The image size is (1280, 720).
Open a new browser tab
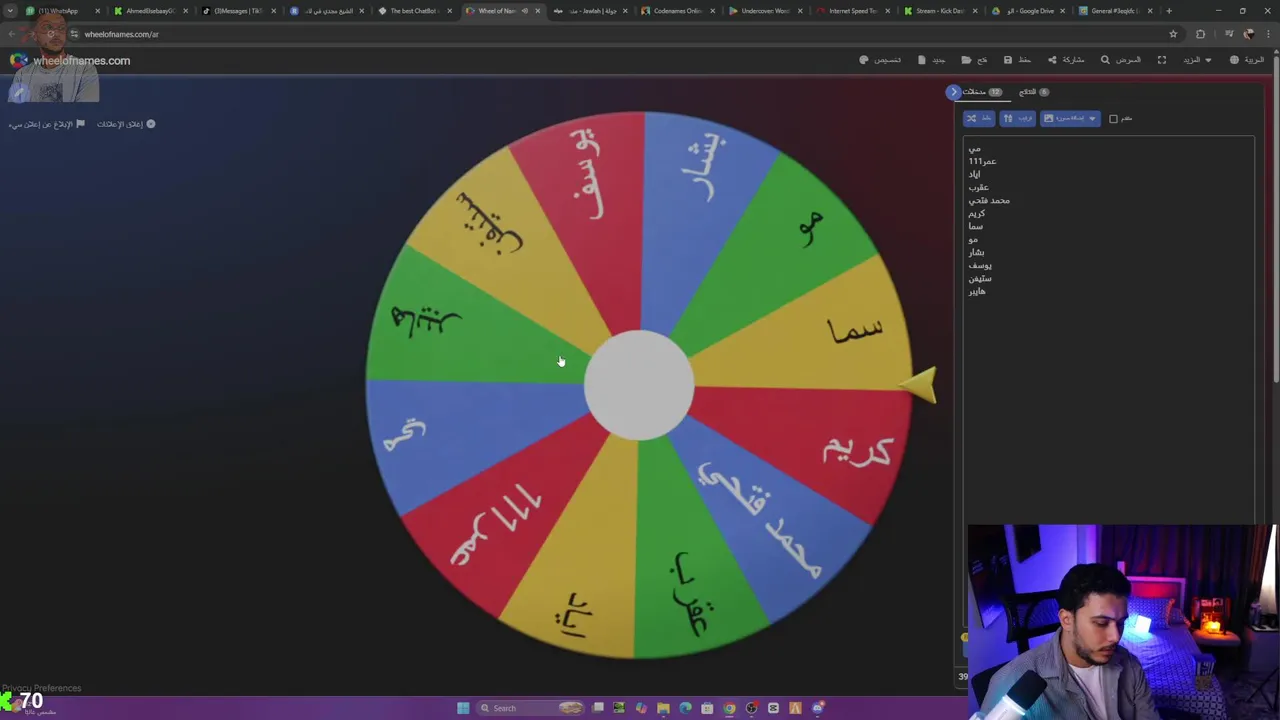(x=1169, y=11)
